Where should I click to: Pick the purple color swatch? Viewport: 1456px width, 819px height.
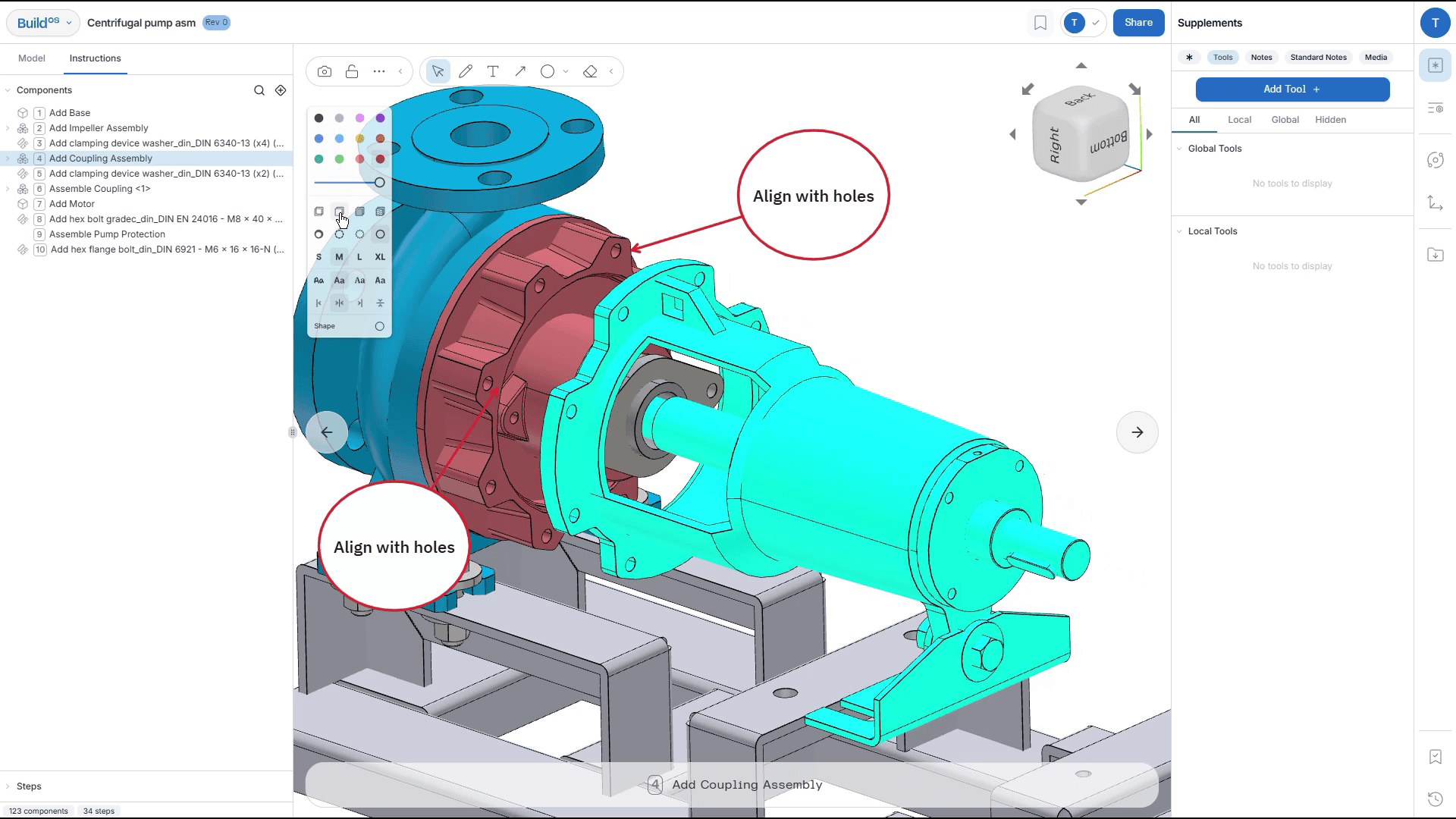[380, 118]
